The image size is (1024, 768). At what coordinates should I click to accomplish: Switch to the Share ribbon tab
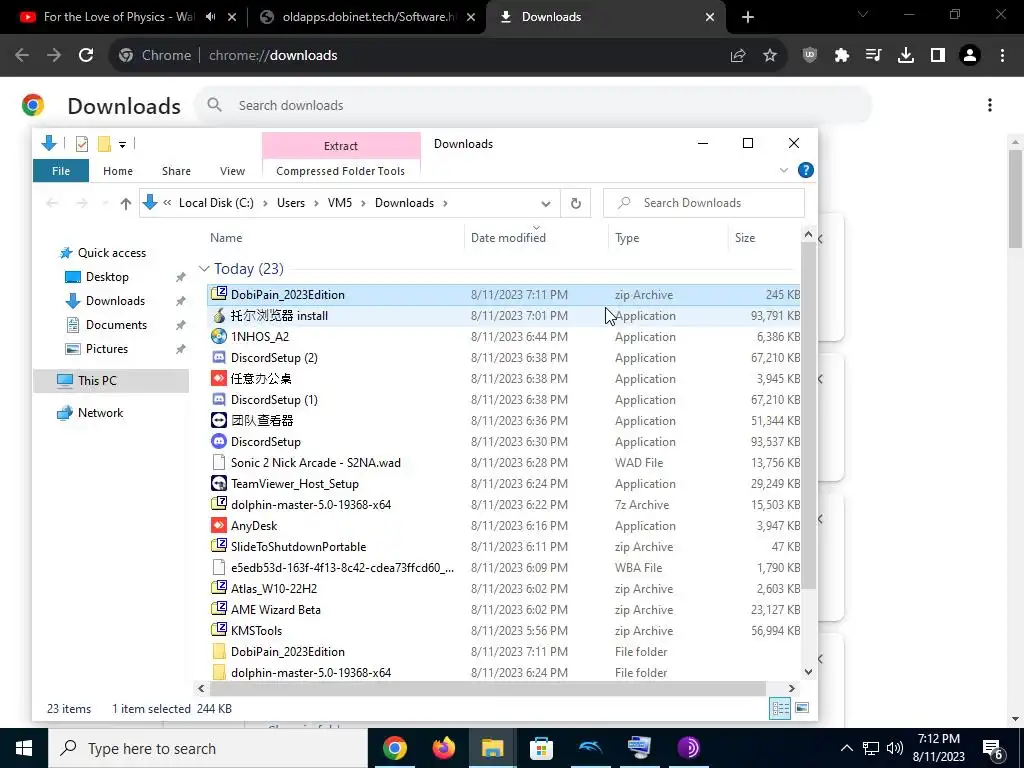[x=176, y=170]
